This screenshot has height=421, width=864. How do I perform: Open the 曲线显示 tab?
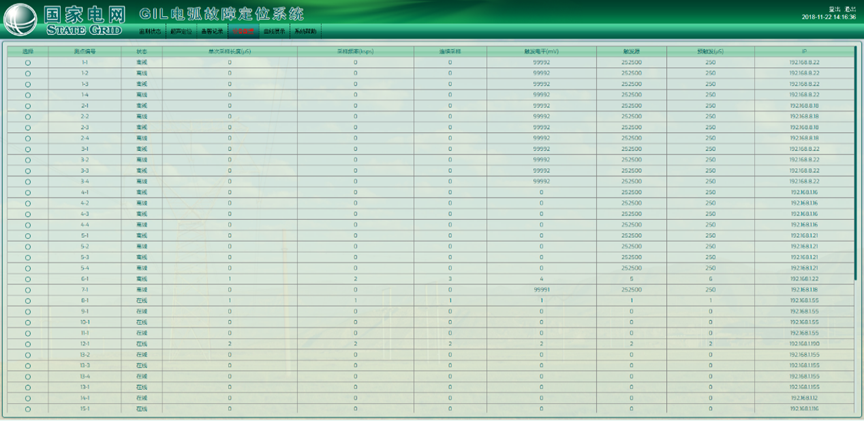click(274, 31)
